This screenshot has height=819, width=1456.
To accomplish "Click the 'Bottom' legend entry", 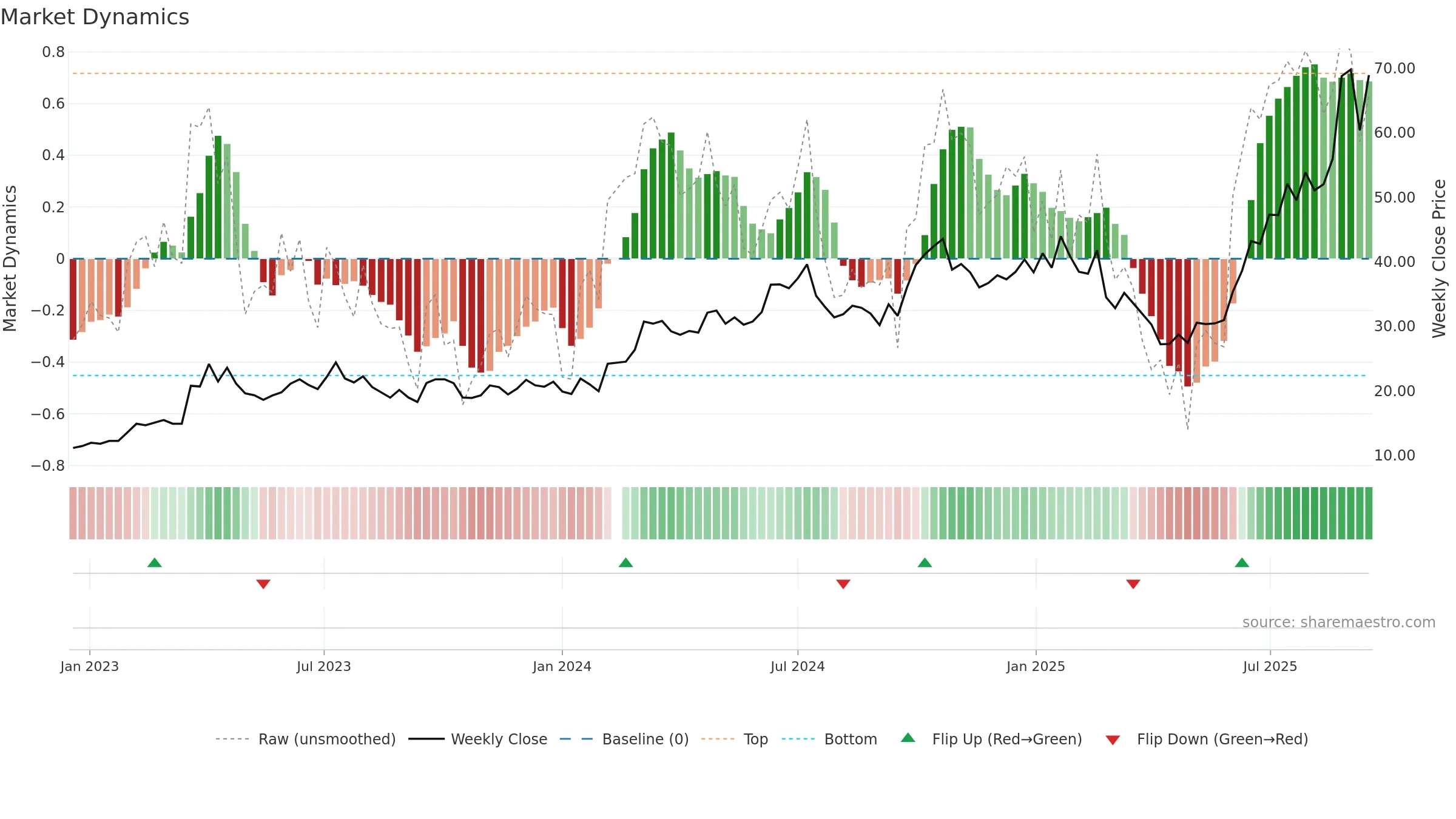I will (x=829, y=739).
